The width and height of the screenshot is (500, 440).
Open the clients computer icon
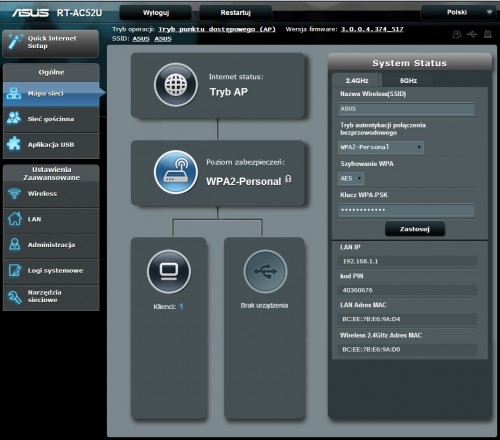(x=169, y=271)
